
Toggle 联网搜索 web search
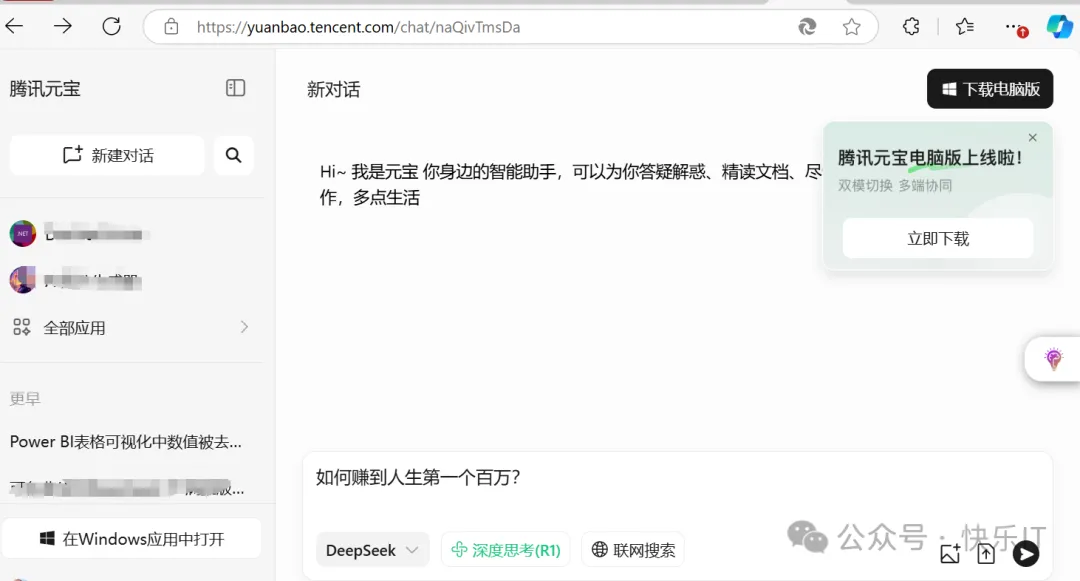point(633,550)
